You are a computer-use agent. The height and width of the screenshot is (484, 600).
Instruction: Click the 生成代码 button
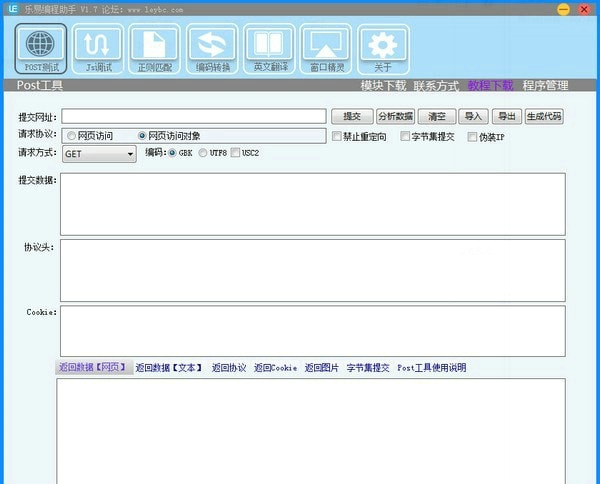click(544, 117)
